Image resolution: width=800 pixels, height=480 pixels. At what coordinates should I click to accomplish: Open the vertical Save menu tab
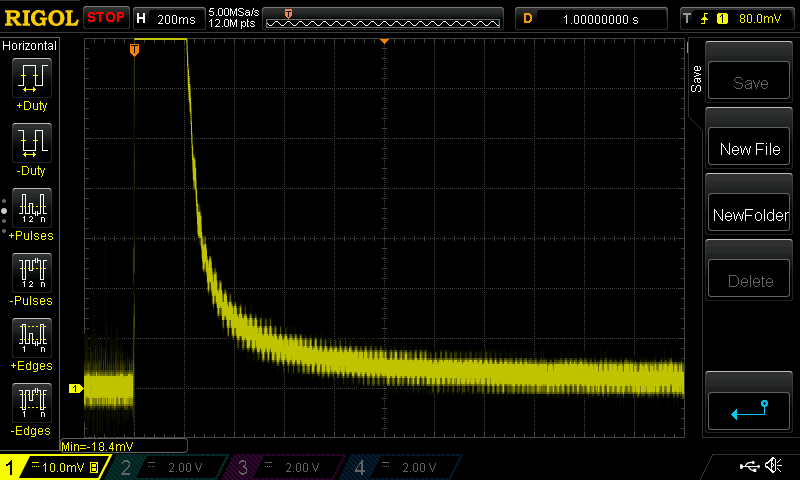(x=696, y=79)
